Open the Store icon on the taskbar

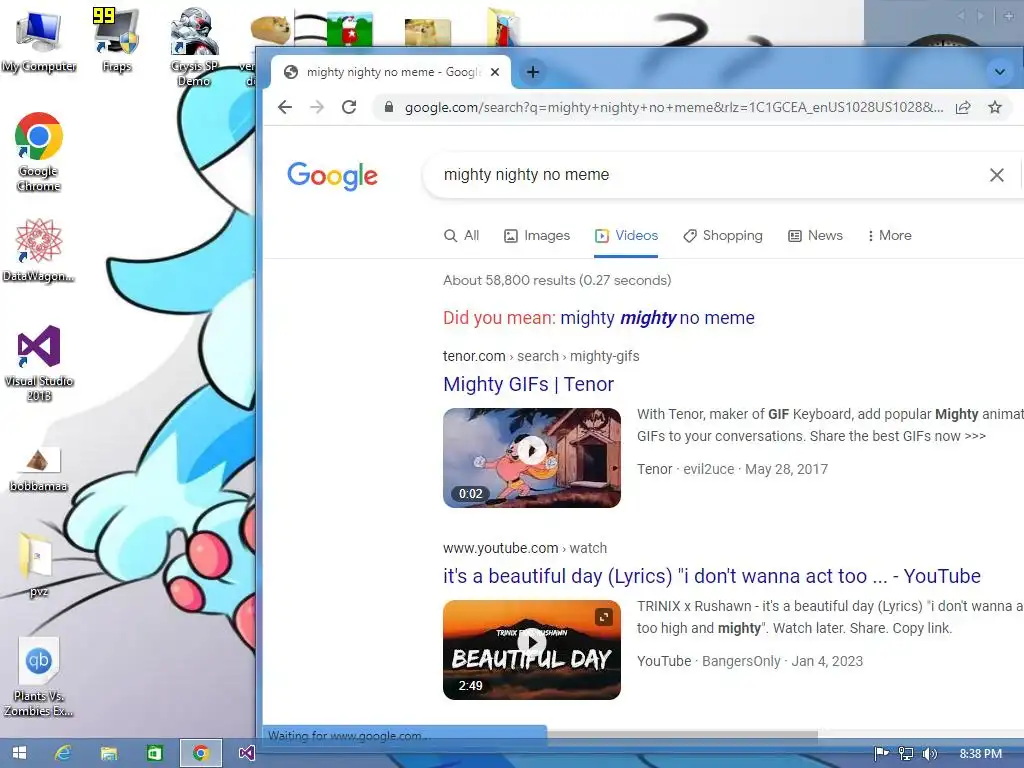point(154,753)
